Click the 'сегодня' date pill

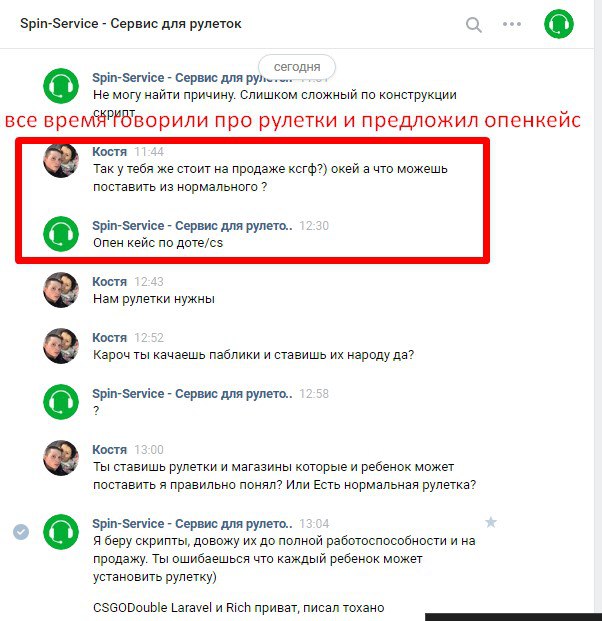click(x=297, y=67)
